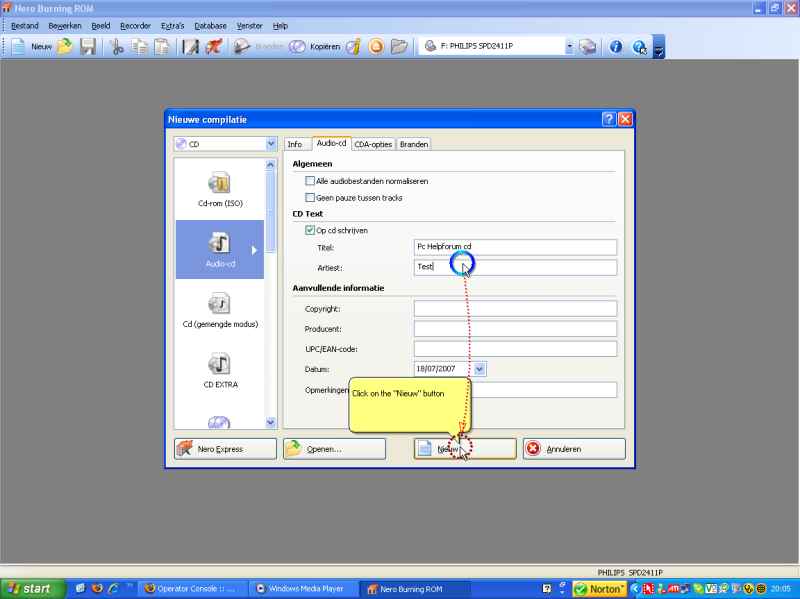The width and height of the screenshot is (800, 599).
Task: Switch to the Info tab
Action: pyautogui.click(x=295, y=144)
